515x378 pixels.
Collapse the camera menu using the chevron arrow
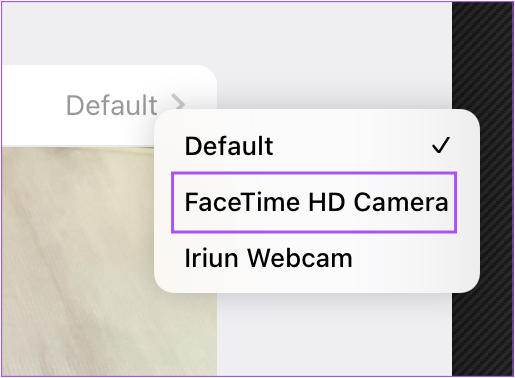(178, 102)
